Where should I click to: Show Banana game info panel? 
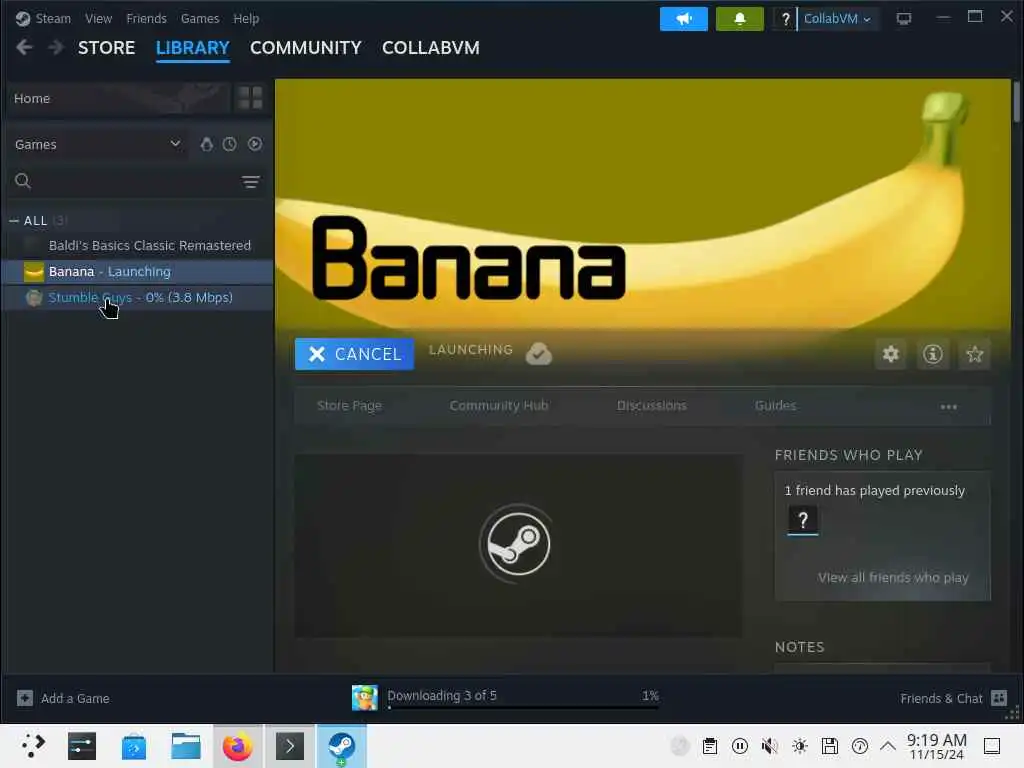coord(933,354)
